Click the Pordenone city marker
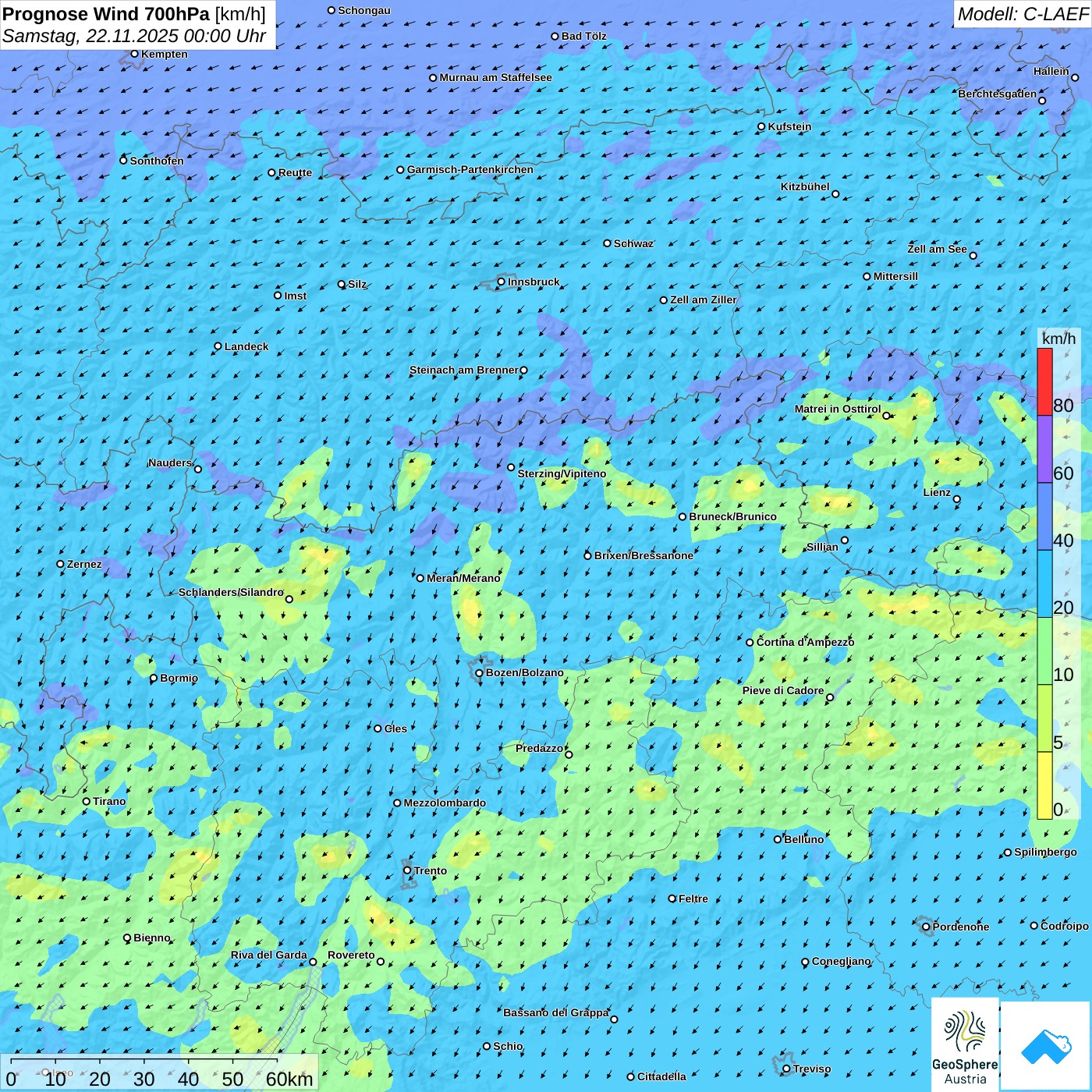1092x1092 pixels. point(926,927)
